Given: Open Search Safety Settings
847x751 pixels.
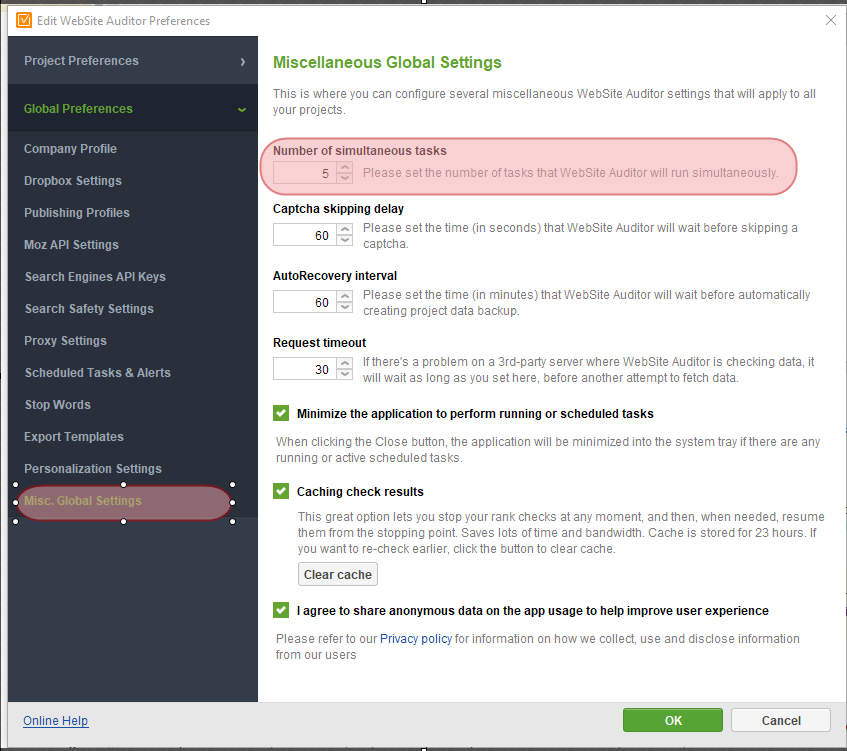Looking at the screenshot, I should (x=89, y=309).
